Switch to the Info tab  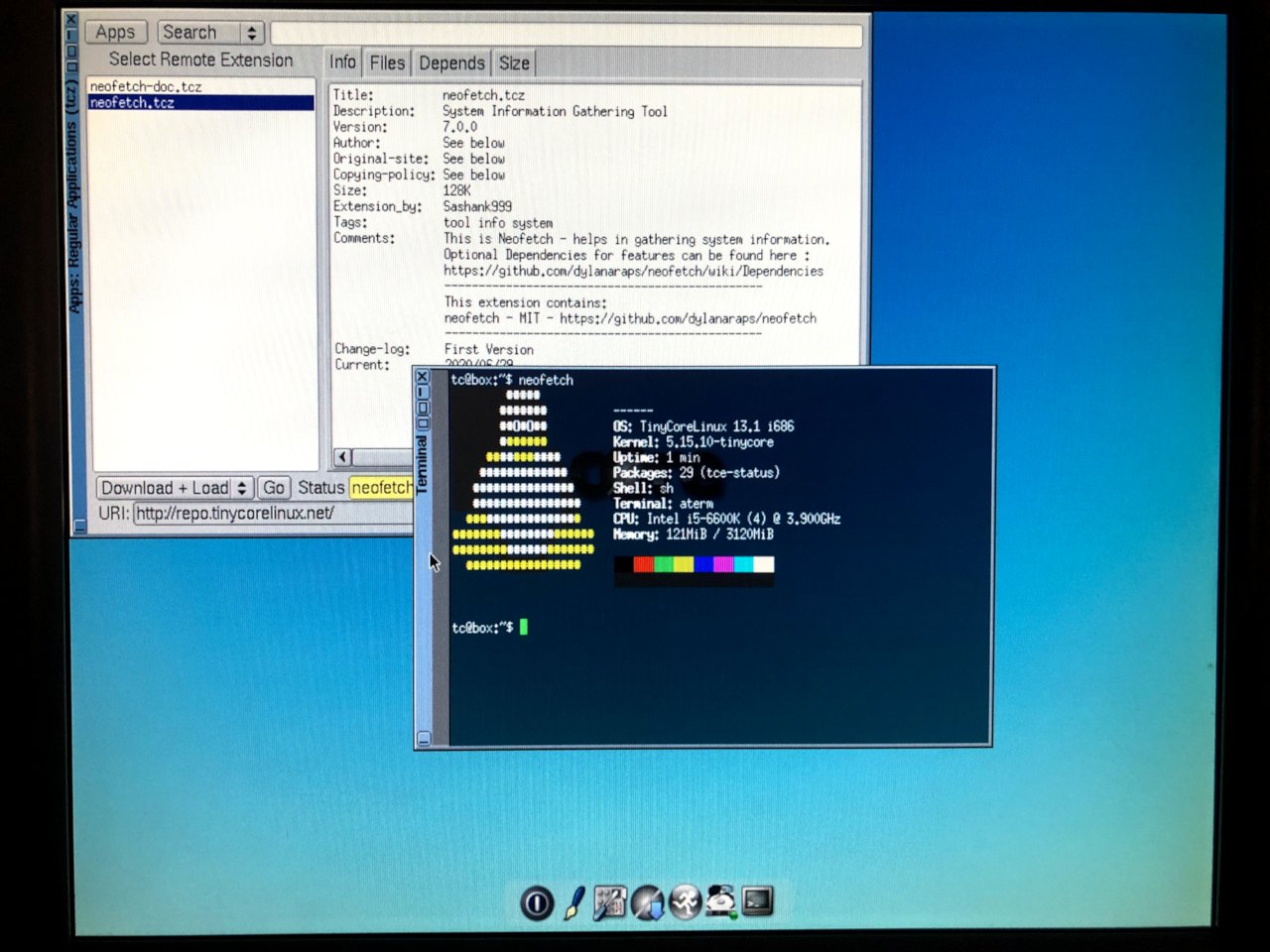click(x=342, y=62)
